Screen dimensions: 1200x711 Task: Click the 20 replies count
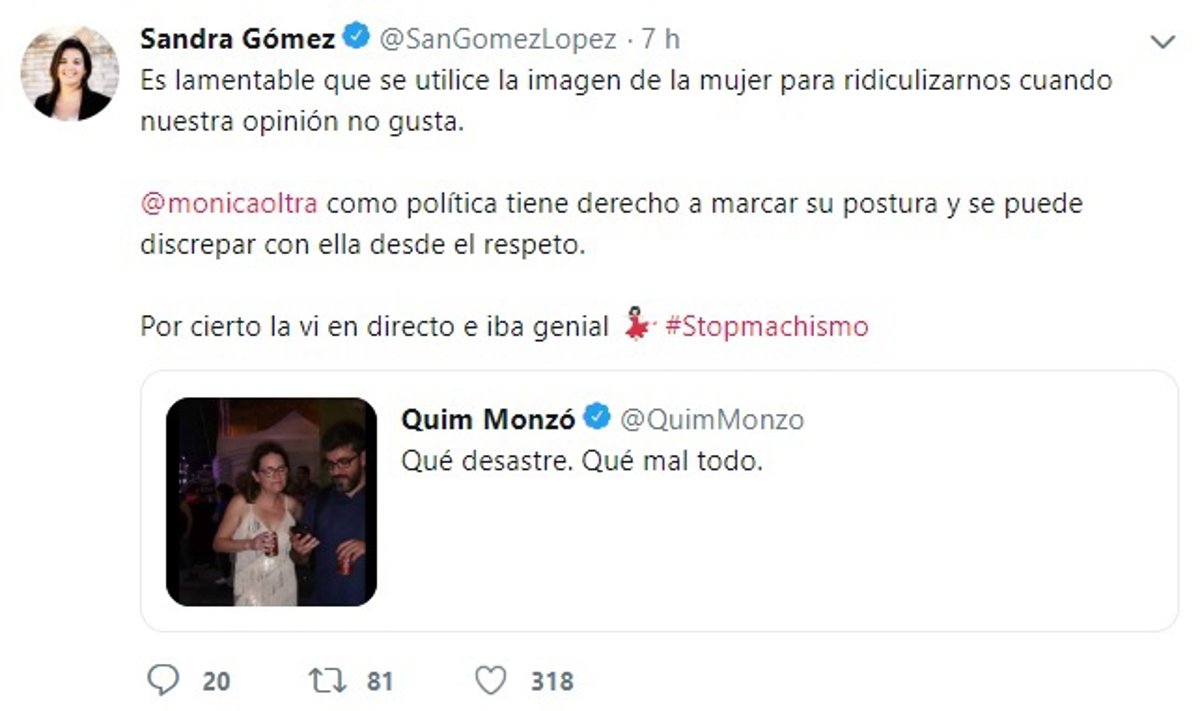216,682
